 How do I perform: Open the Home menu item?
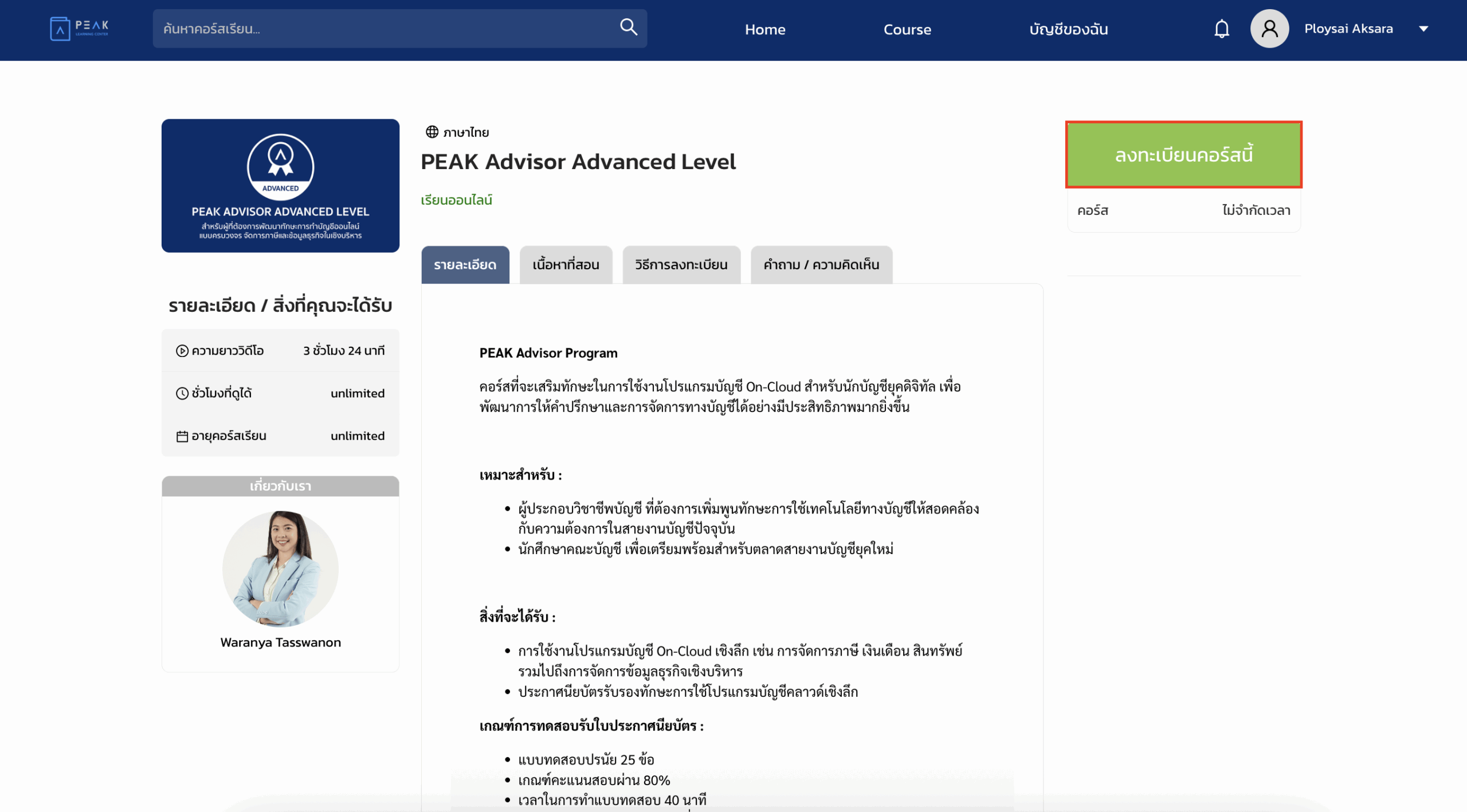point(765,29)
